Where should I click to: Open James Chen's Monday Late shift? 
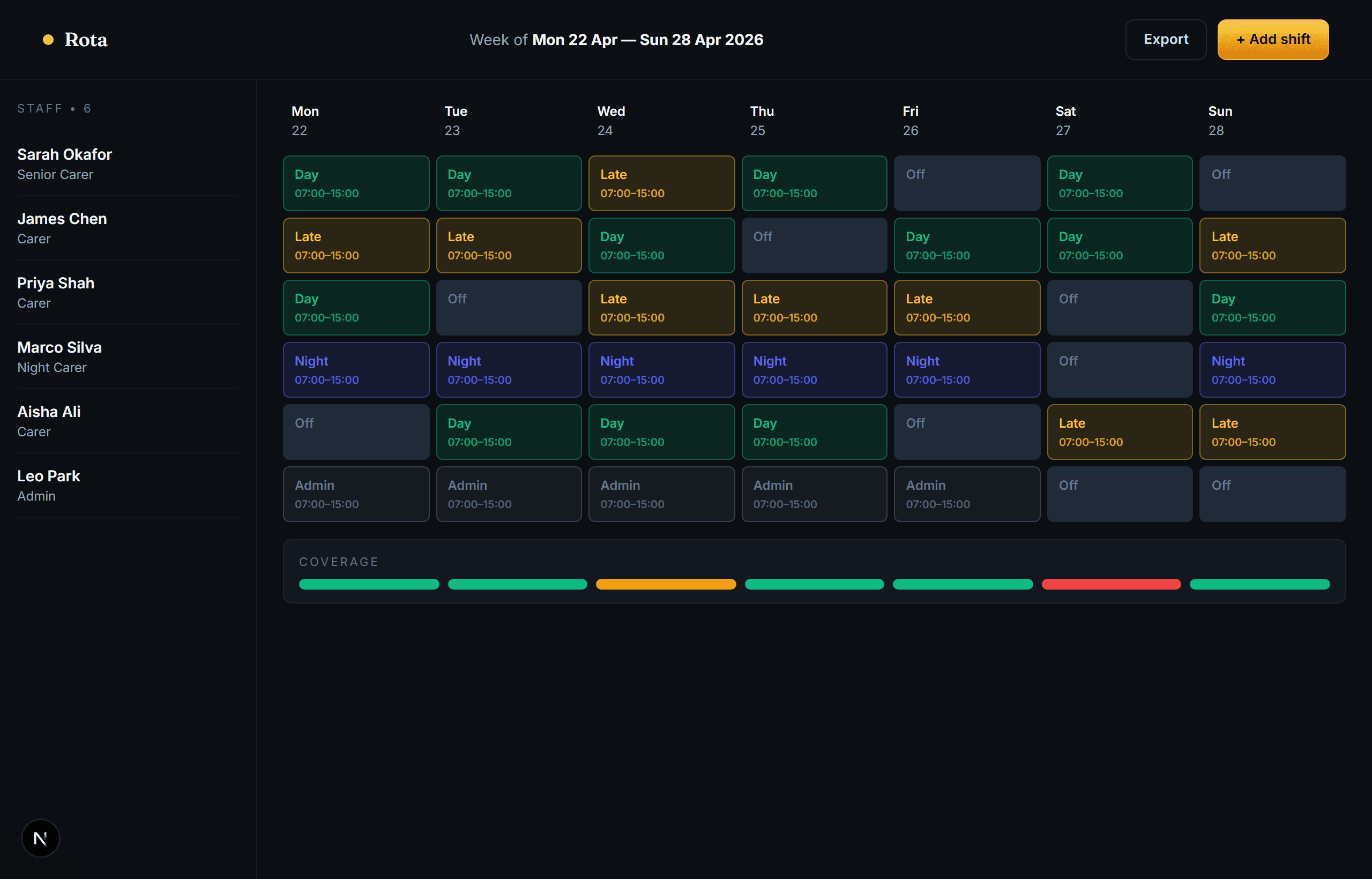coord(356,245)
